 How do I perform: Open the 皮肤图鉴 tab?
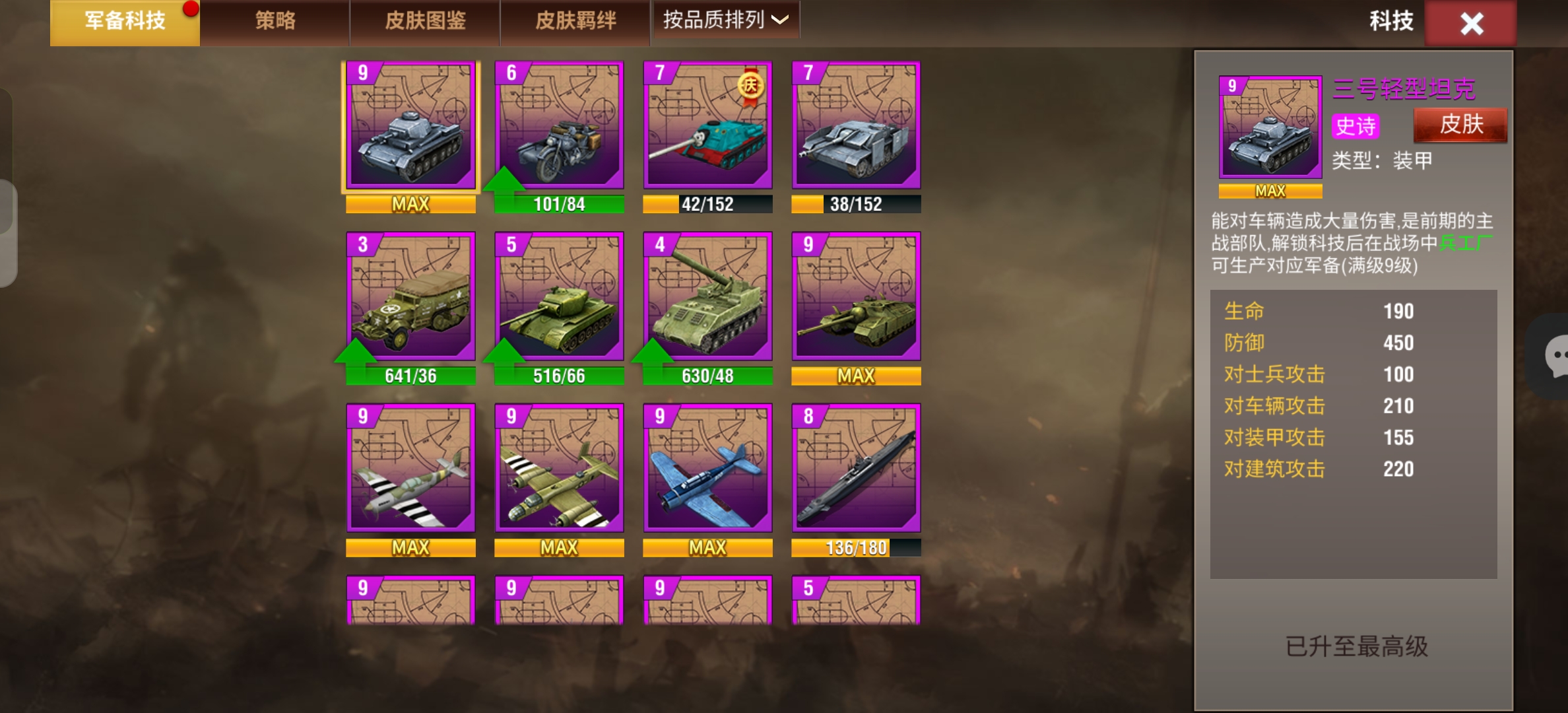425,21
